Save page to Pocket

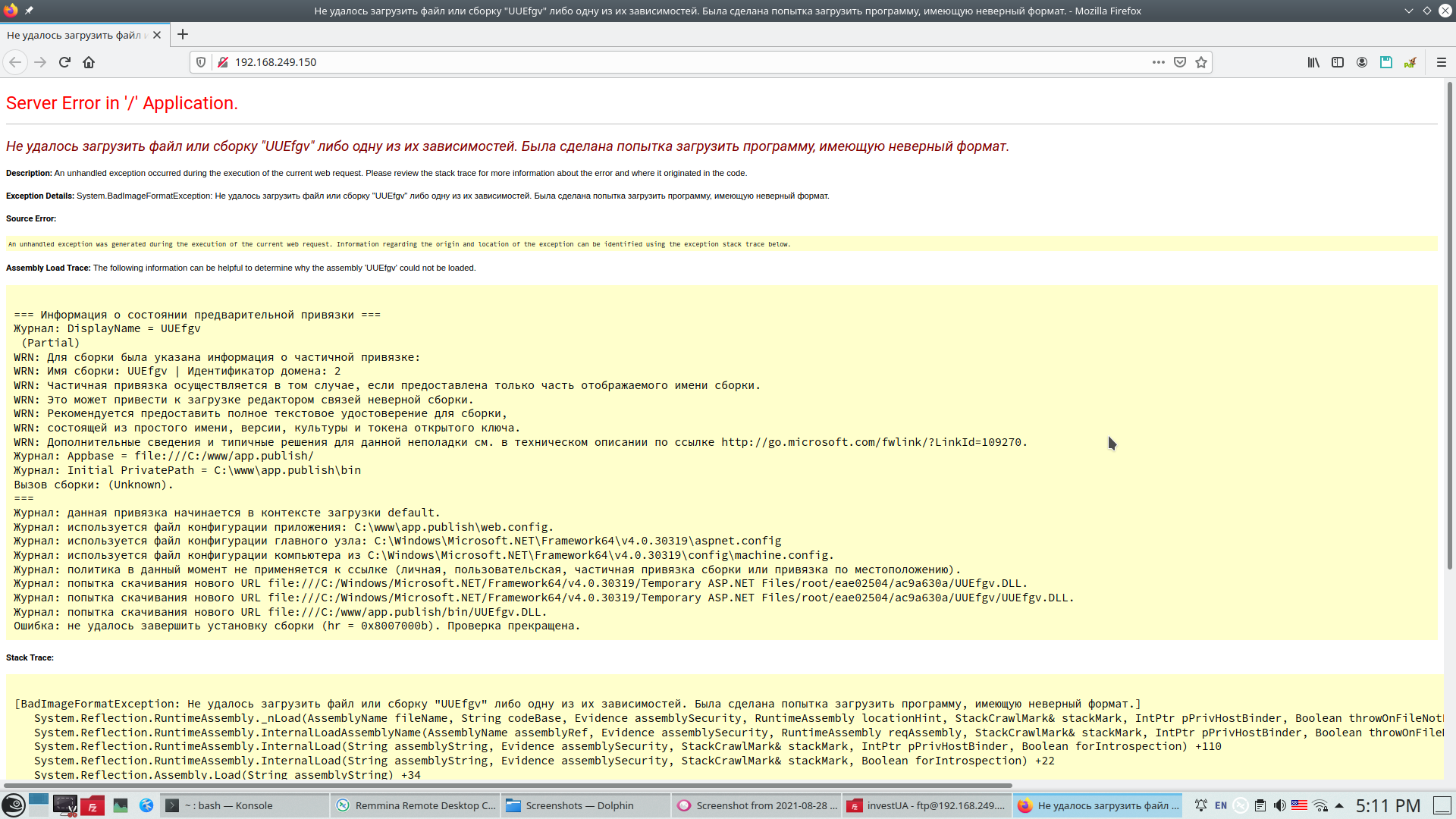[x=1180, y=62]
